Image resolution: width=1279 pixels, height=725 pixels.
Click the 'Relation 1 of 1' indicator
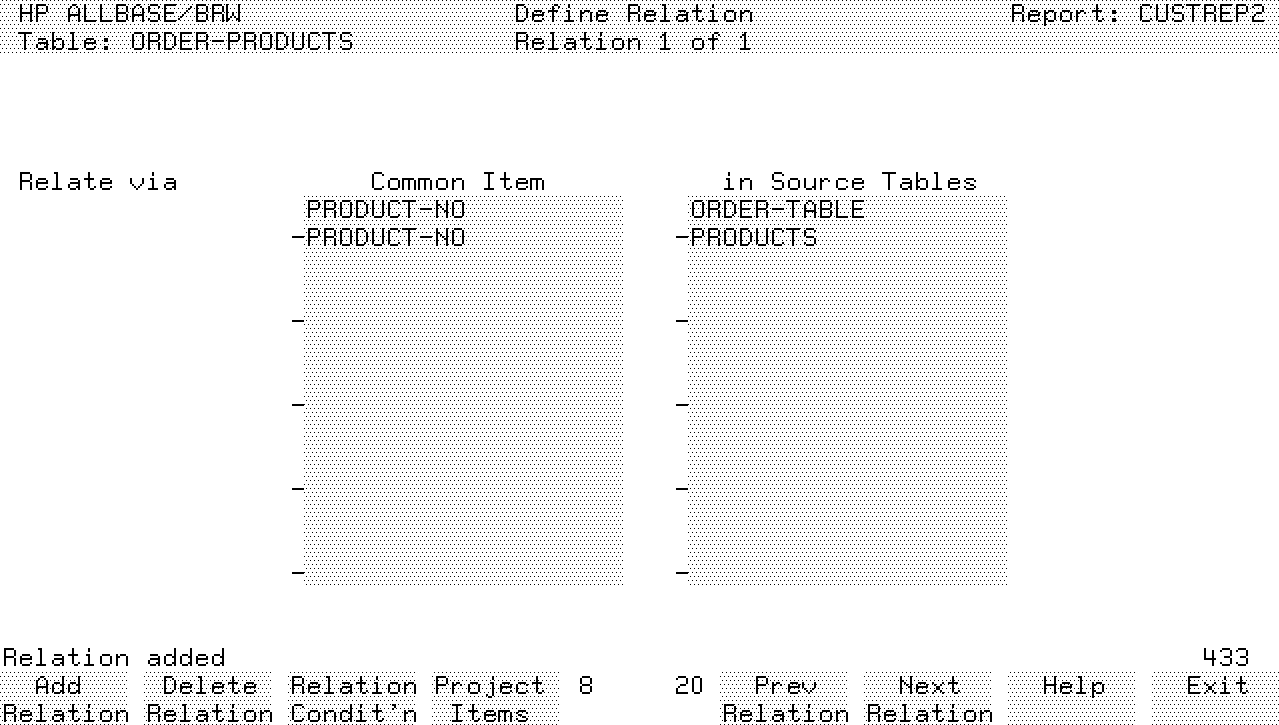[633, 42]
